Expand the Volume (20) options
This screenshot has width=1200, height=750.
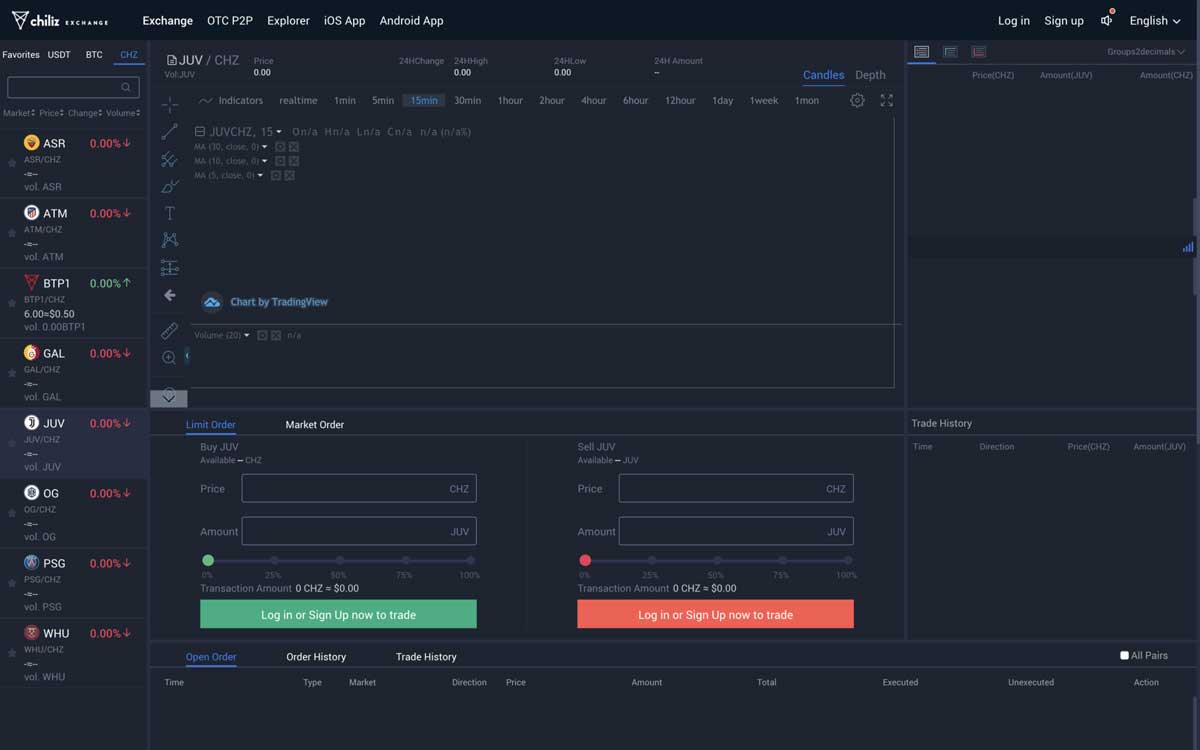(x=247, y=335)
